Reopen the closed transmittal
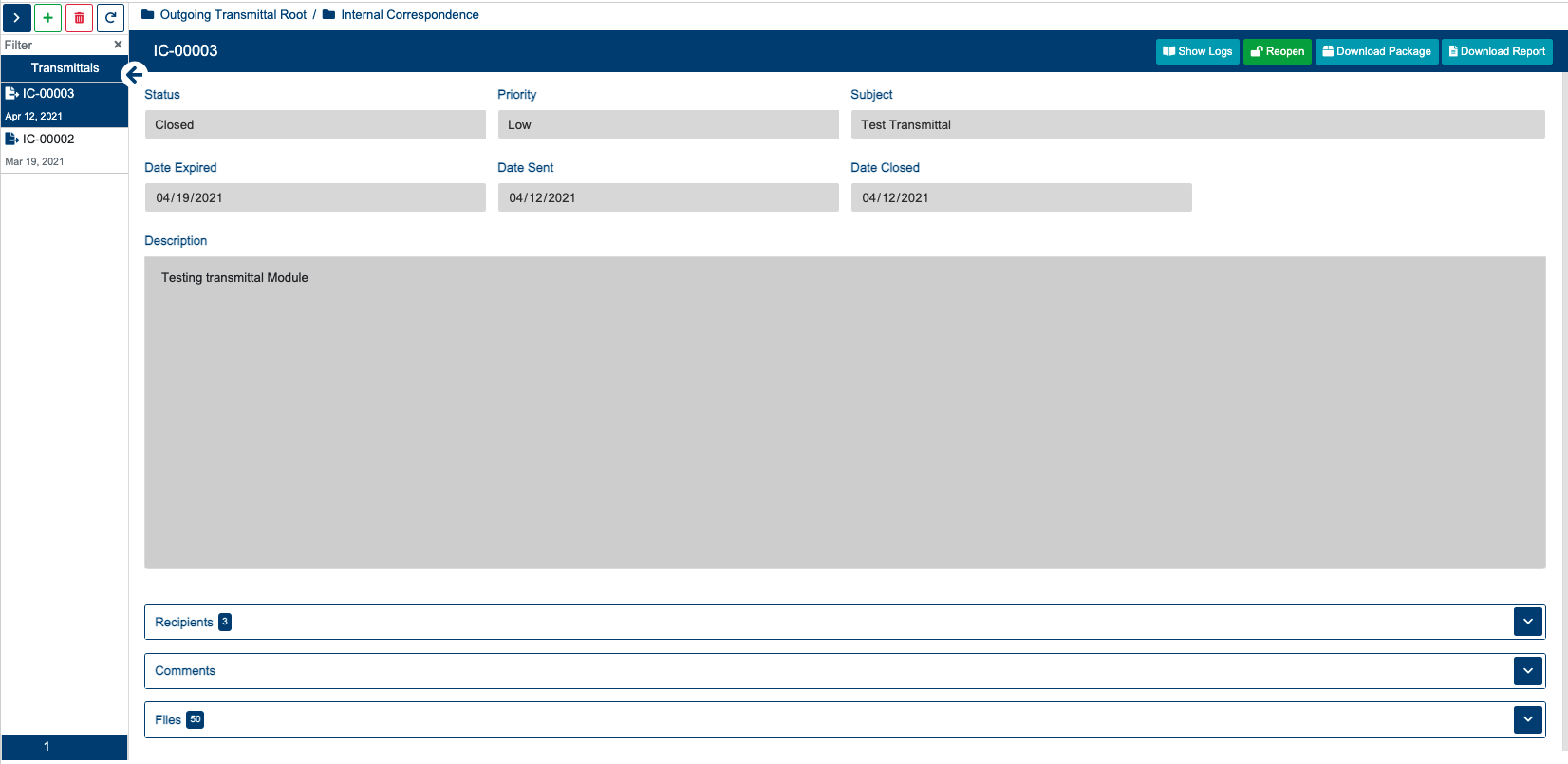The width and height of the screenshot is (1568, 764). (1278, 51)
